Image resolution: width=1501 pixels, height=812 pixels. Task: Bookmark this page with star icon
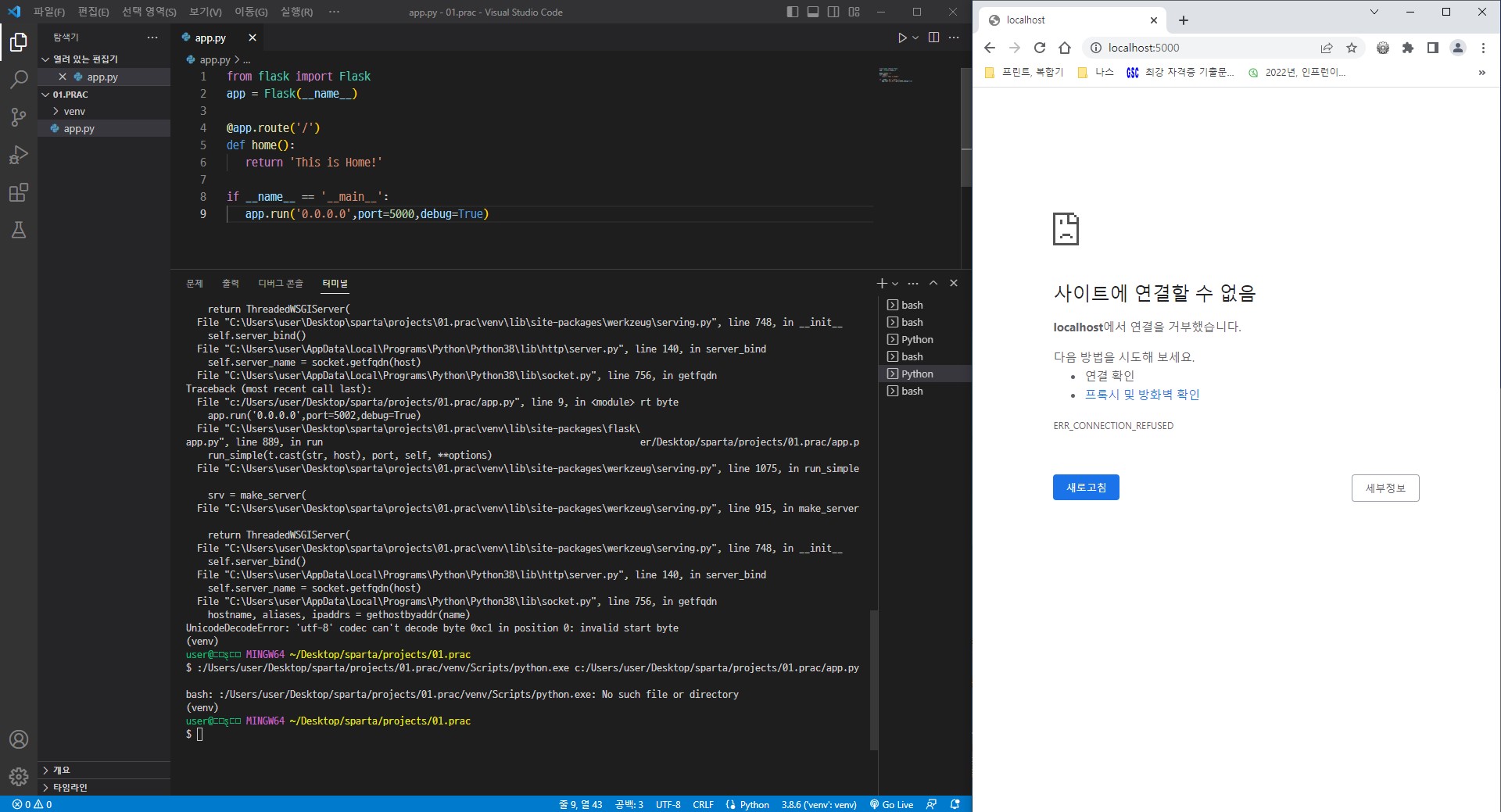1352,48
